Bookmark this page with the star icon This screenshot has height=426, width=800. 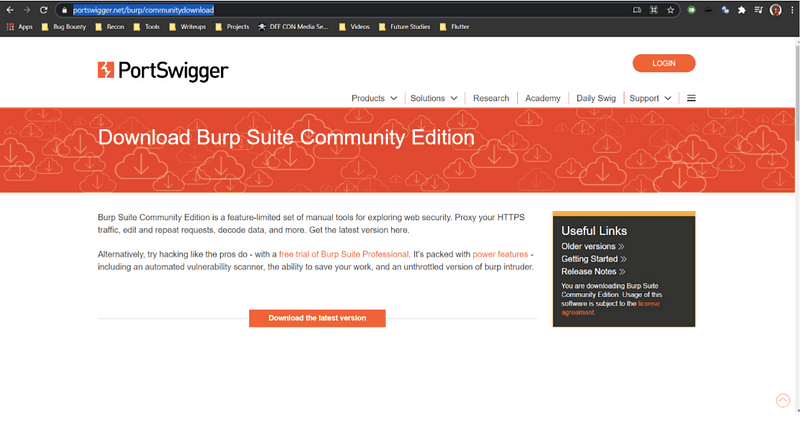(670, 10)
